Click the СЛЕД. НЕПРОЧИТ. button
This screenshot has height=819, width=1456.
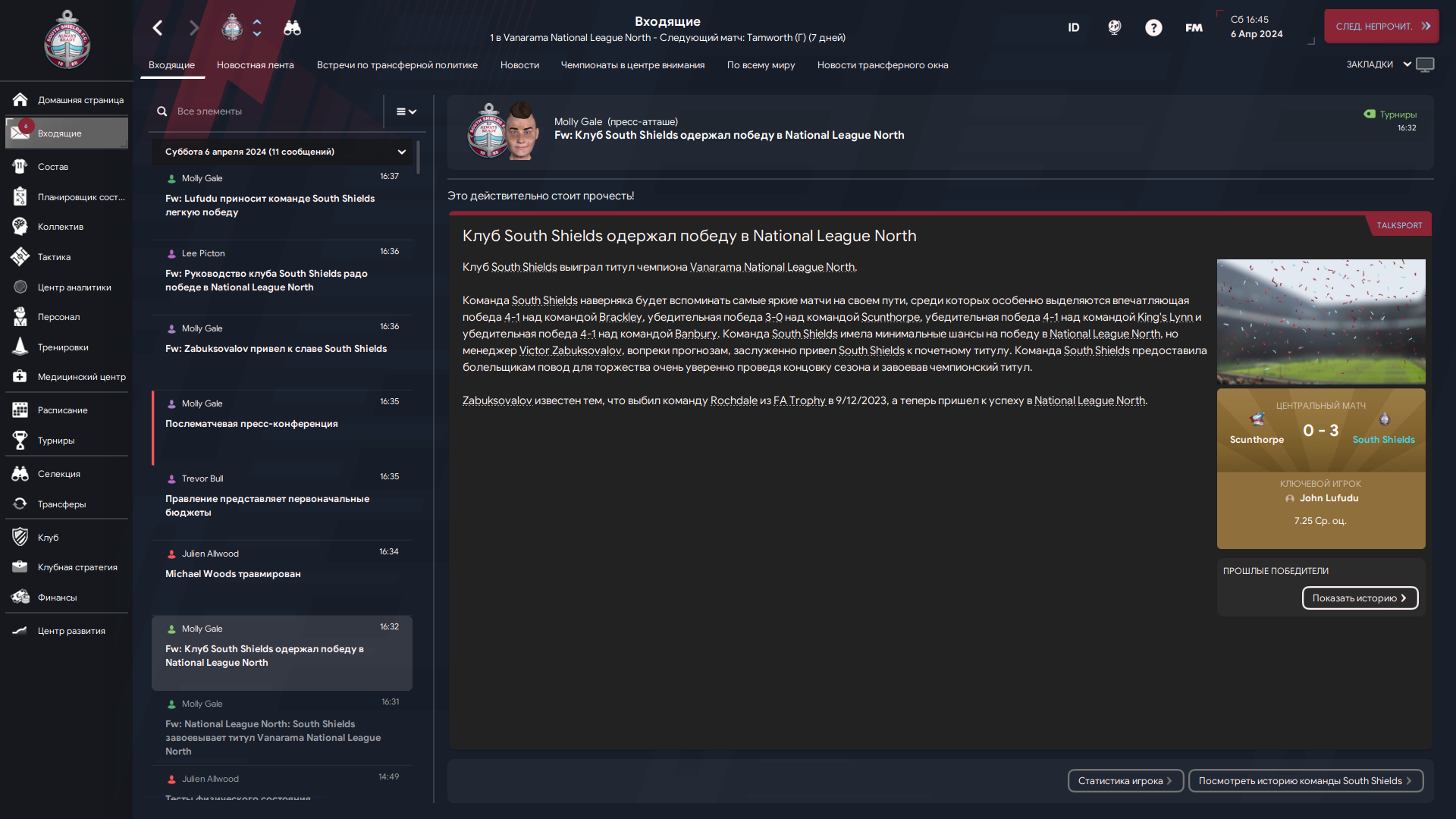point(1382,27)
